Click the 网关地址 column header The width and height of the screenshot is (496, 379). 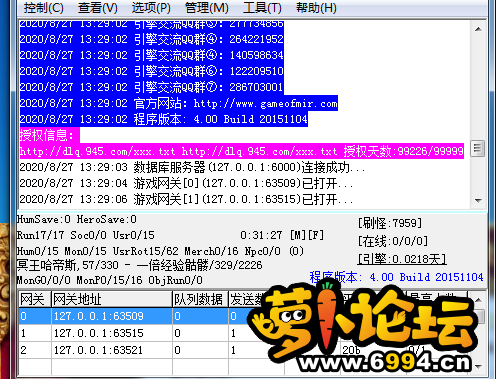(x=112, y=299)
